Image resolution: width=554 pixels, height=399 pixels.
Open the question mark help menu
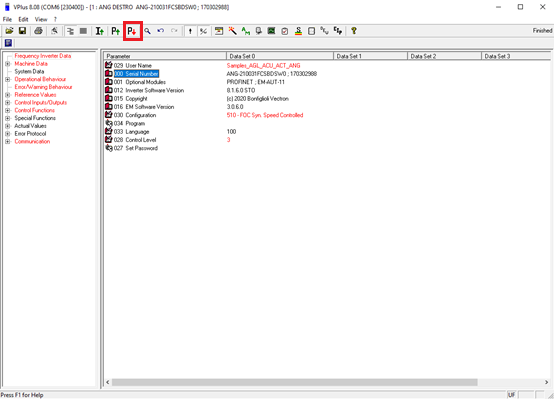click(55, 19)
